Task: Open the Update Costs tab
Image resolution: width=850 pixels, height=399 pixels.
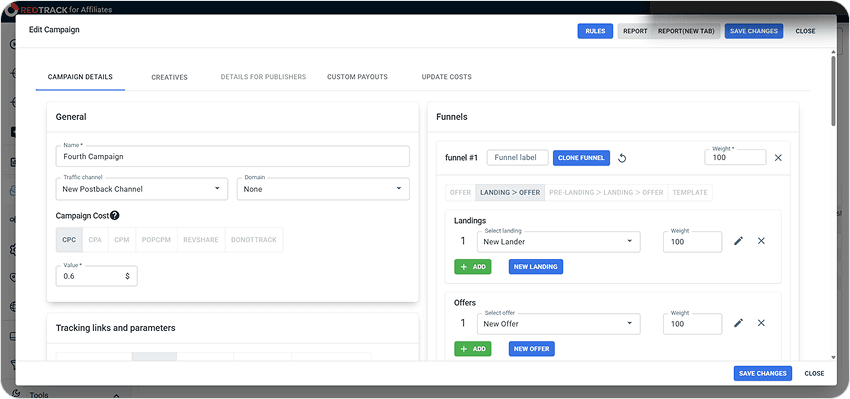Action: point(447,77)
